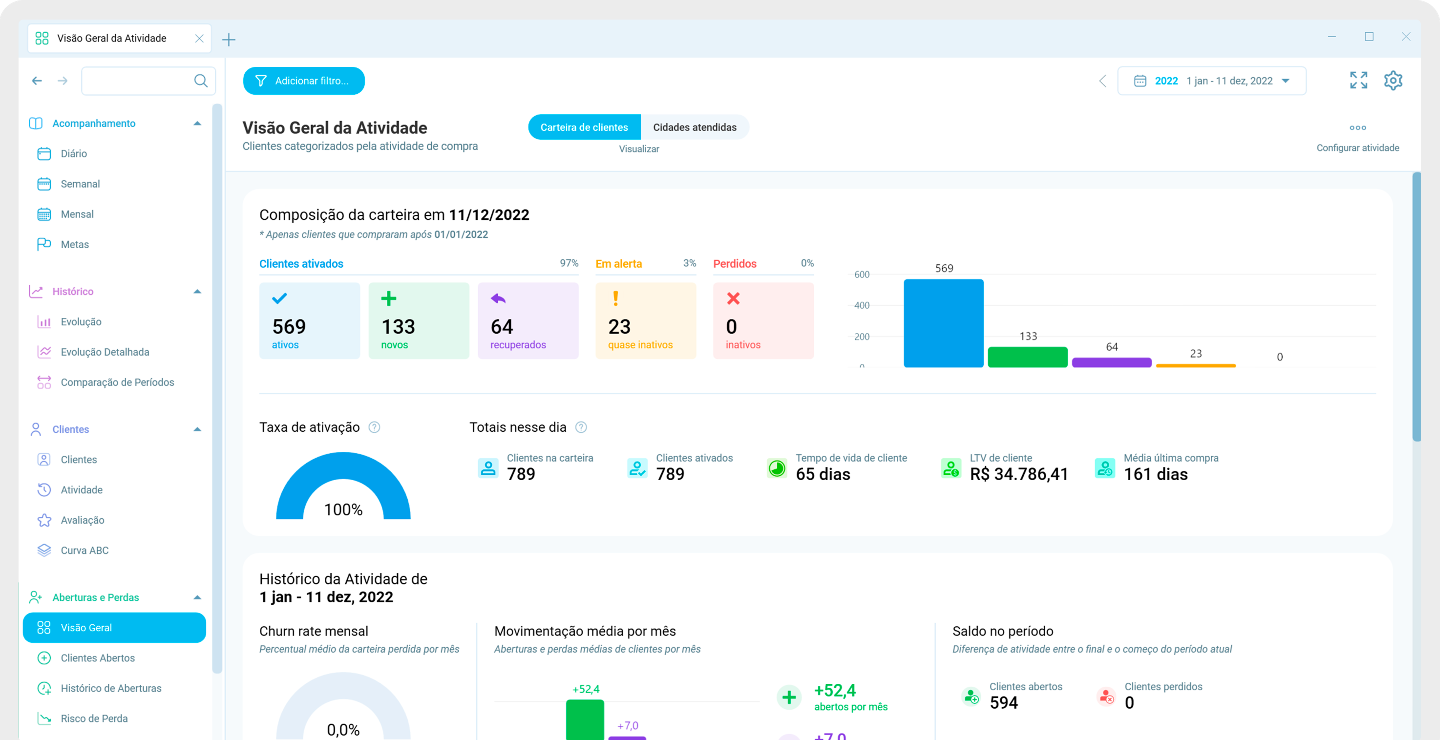The width and height of the screenshot is (1440, 740).
Task: Click the LTV de cliente icon
Action: click(x=951, y=467)
